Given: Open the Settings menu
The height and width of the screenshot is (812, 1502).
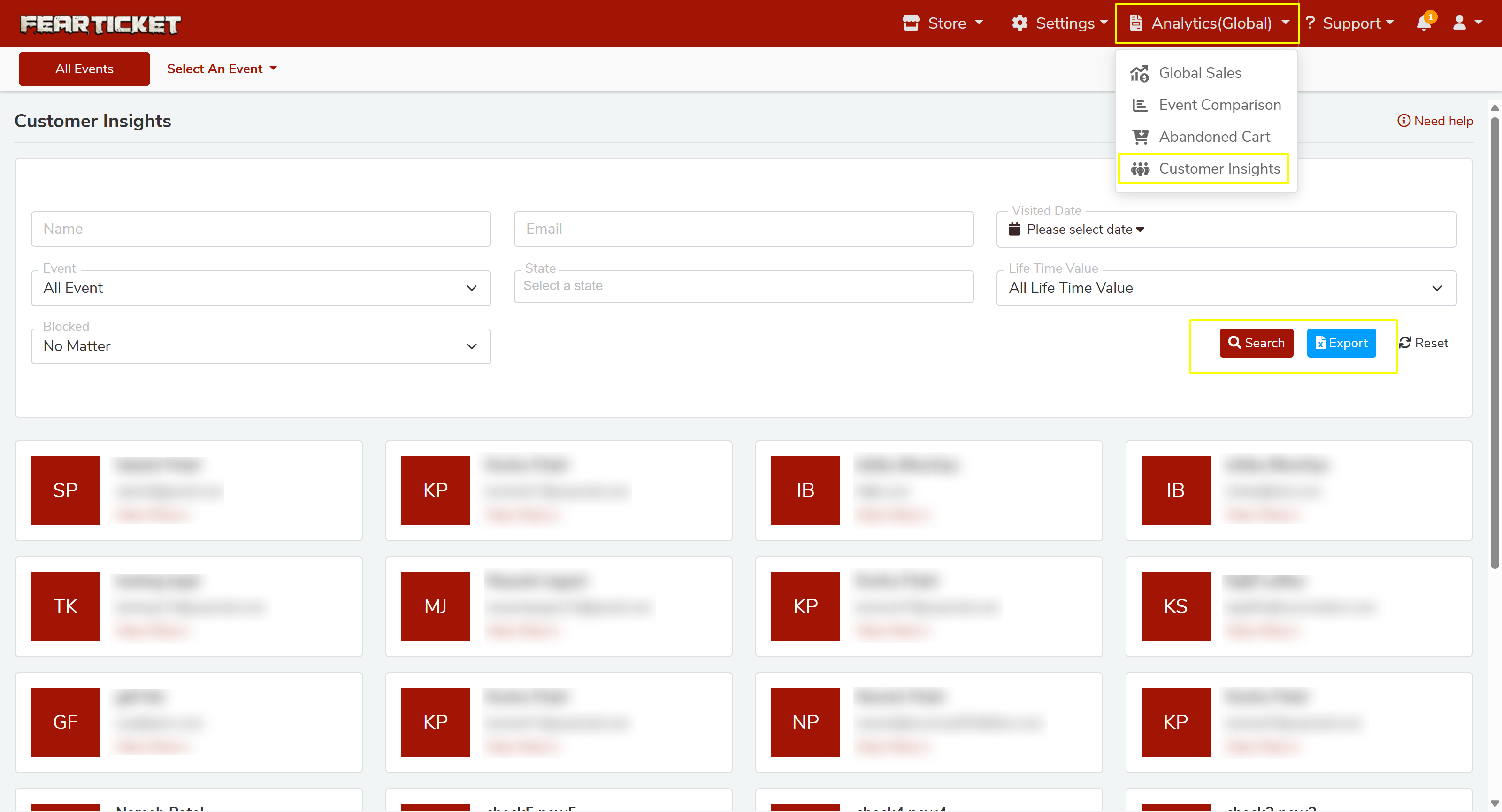Looking at the screenshot, I should pos(1059,23).
